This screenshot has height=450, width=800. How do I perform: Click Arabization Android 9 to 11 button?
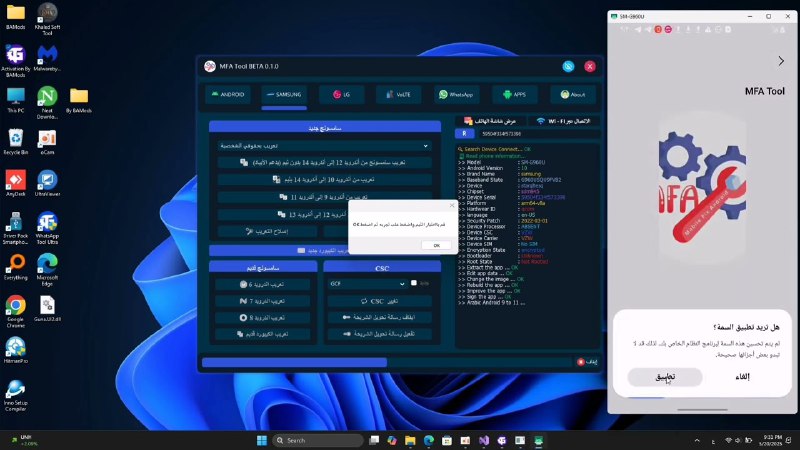coord(324,196)
